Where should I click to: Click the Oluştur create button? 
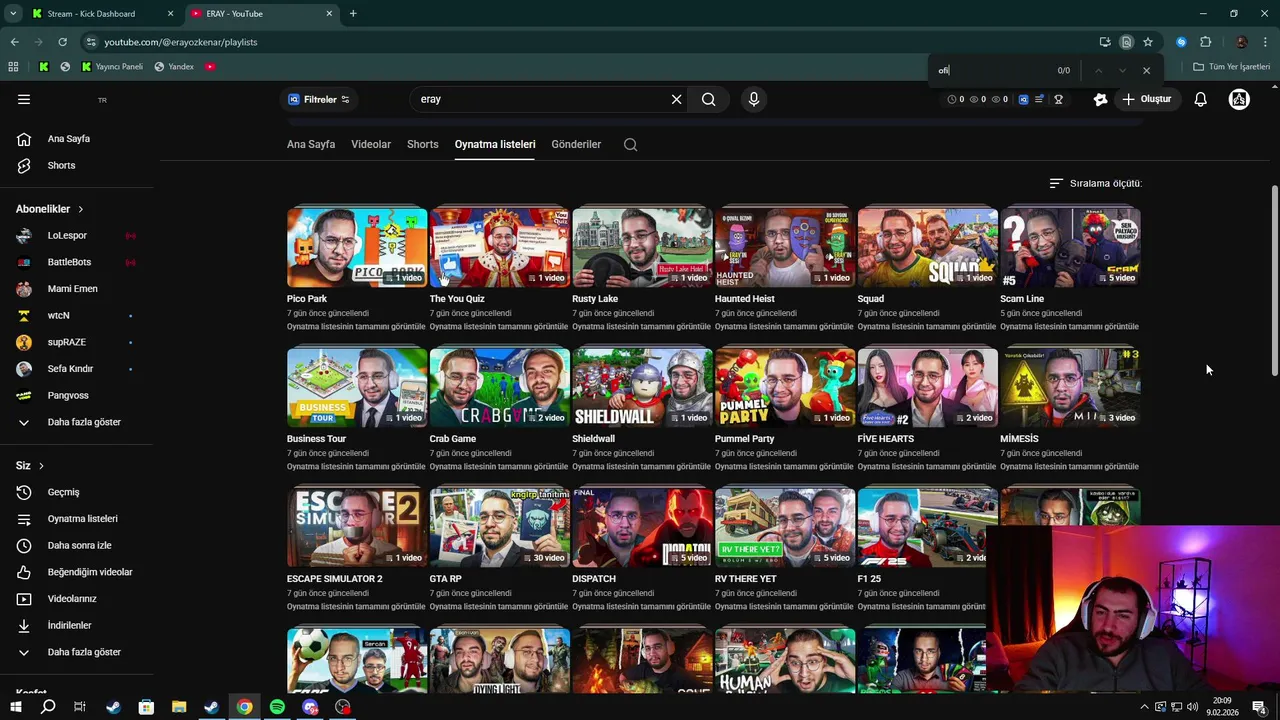1146,99
